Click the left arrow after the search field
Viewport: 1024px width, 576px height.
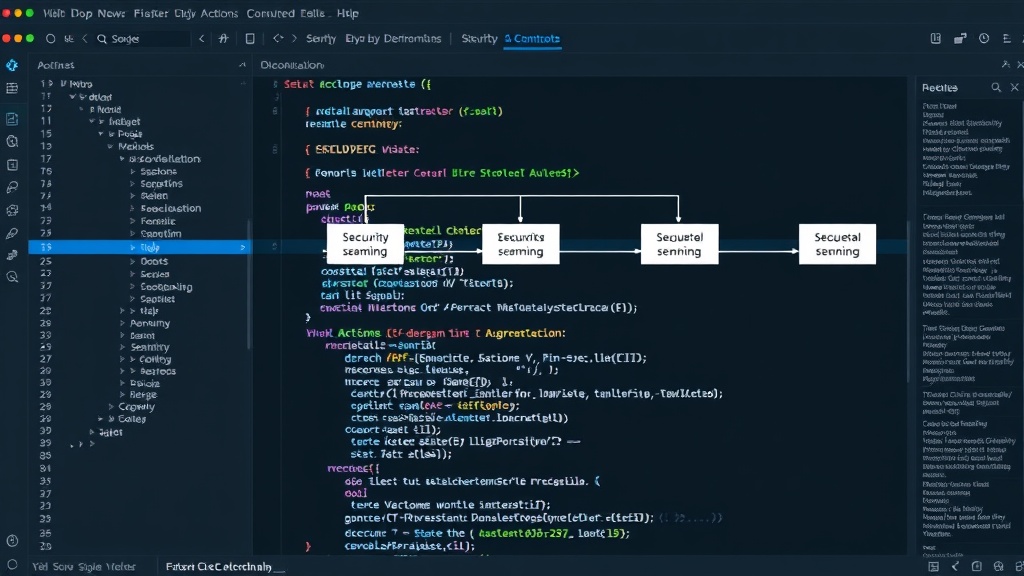tap(202, 39)
